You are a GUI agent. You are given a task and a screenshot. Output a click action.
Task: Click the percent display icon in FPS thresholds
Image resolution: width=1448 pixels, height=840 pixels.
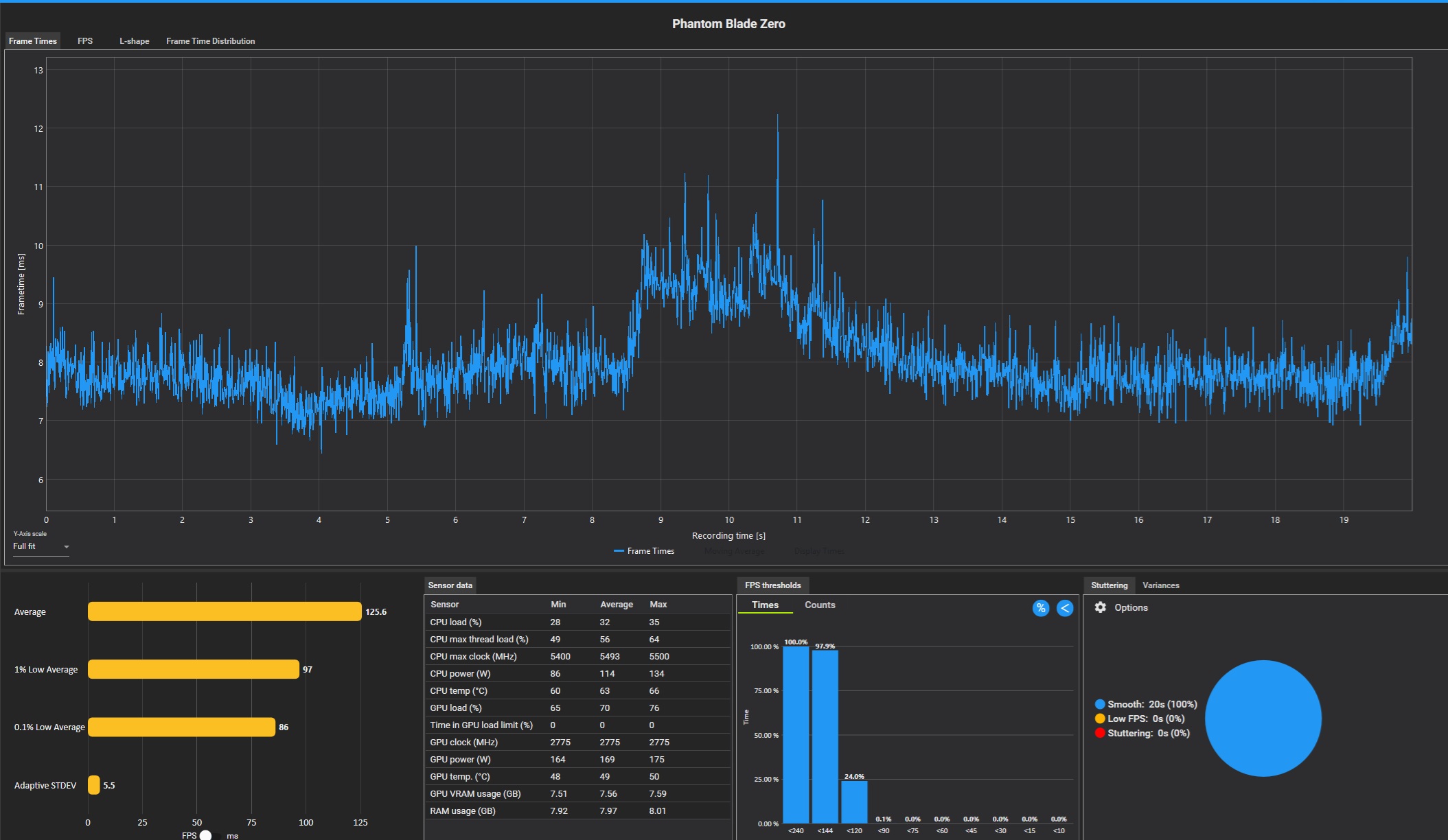point(1041,608)
